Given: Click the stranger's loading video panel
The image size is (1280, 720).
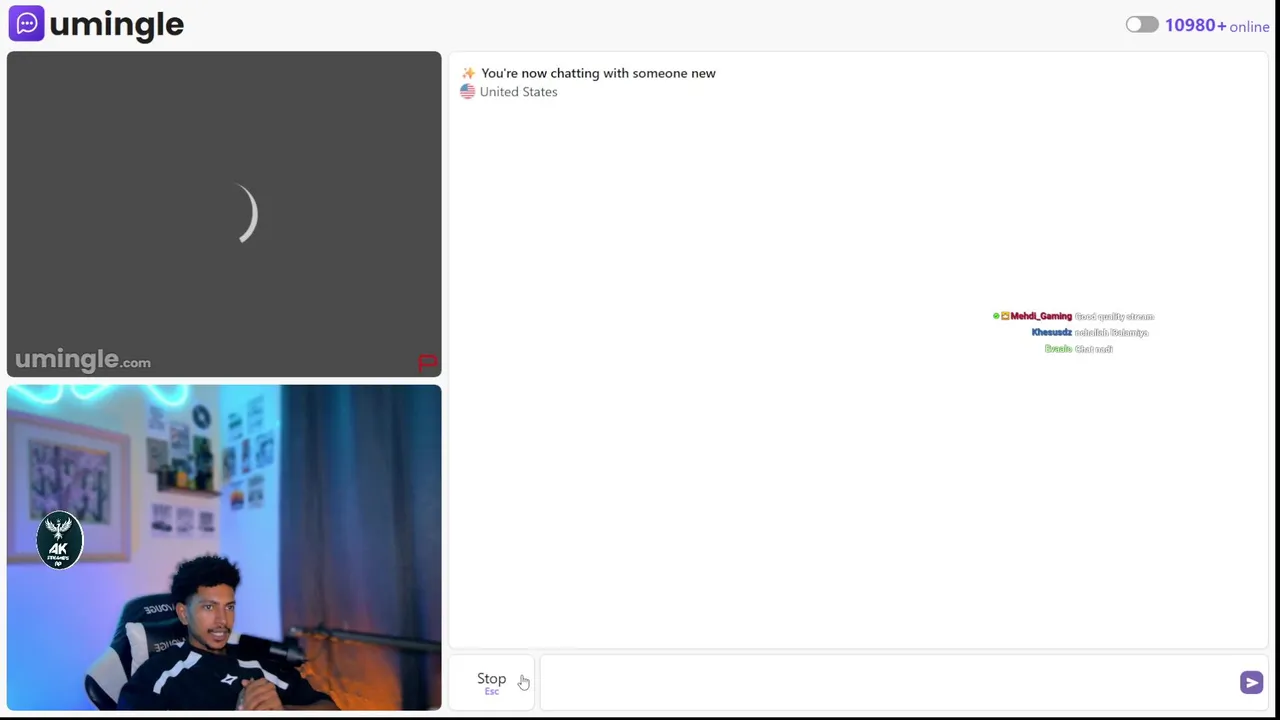Looking at the screenshot, I should (x=224, y=214).
